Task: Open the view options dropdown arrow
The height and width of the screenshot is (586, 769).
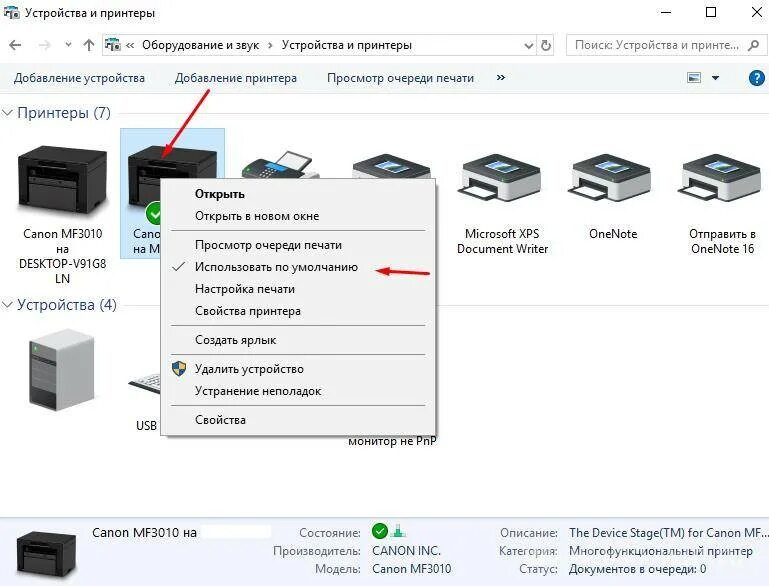Action: coord(716,77)
